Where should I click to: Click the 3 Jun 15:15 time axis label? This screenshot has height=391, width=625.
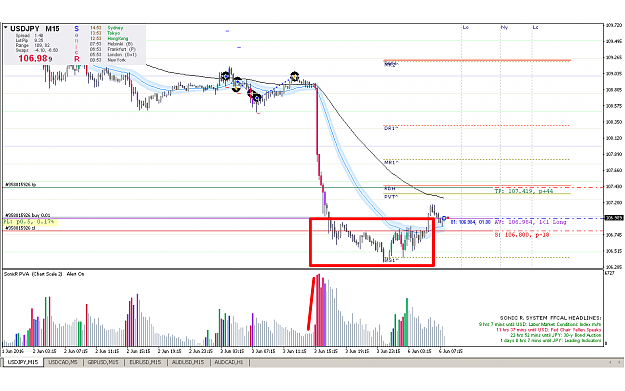click(x=326, y=351)
